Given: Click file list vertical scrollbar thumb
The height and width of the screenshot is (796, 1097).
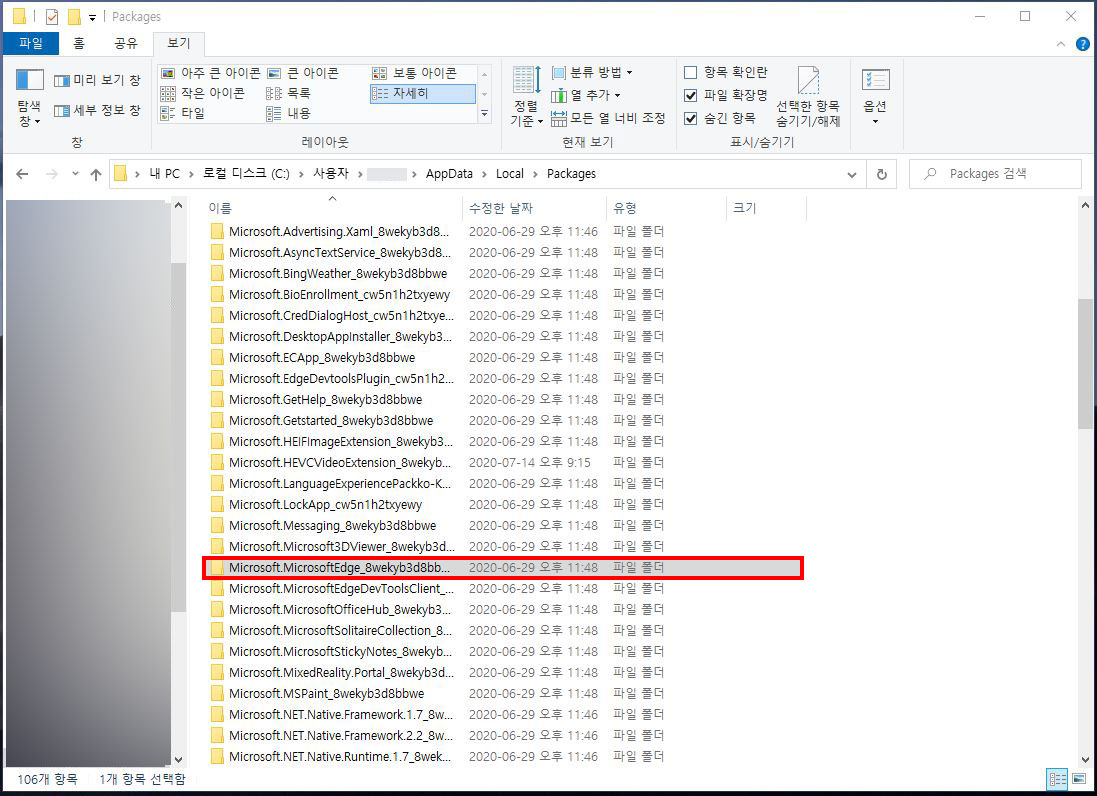Looking at the screenshot, I should click(1085, 364).
